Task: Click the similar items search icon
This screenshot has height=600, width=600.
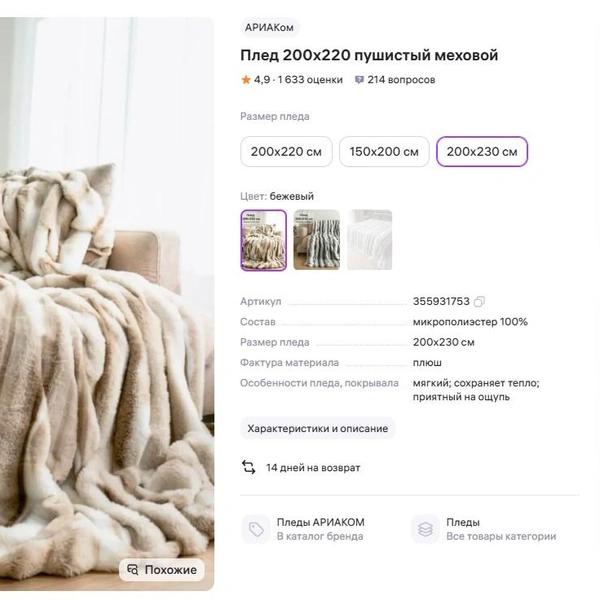Action: click(132, 570)
